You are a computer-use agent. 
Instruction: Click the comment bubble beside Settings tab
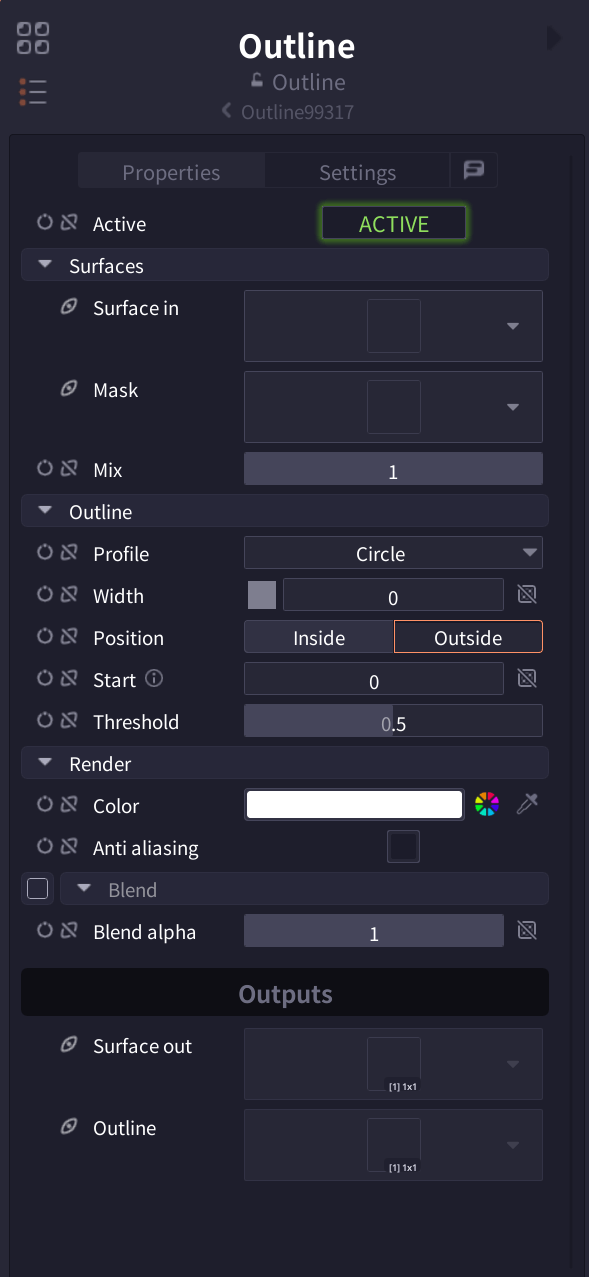(472, 170)
